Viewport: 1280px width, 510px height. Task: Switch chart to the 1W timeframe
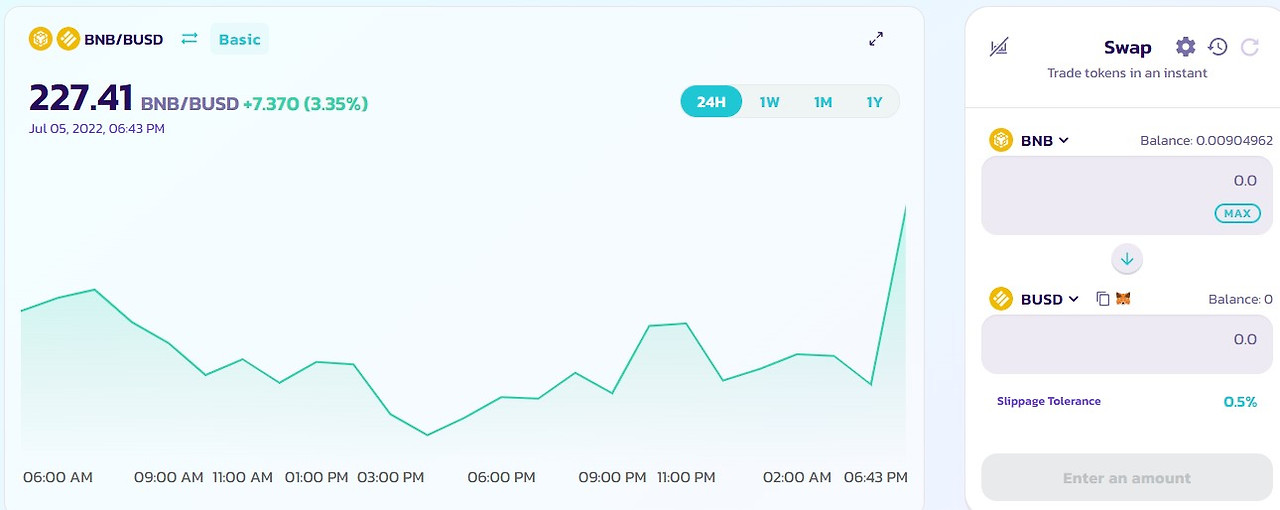[x=769, y=102]
